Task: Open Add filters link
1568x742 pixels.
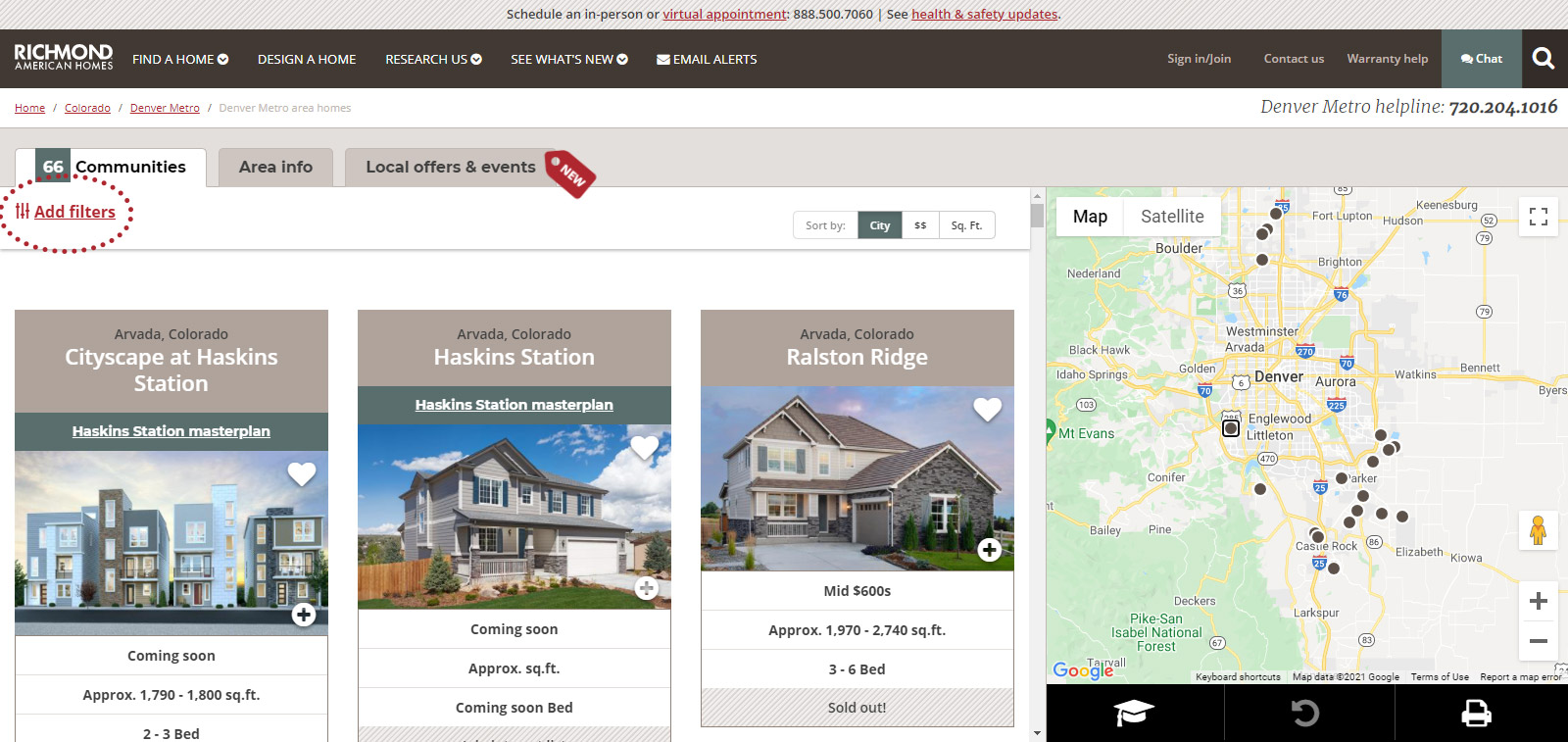Action: coord(66,212)
